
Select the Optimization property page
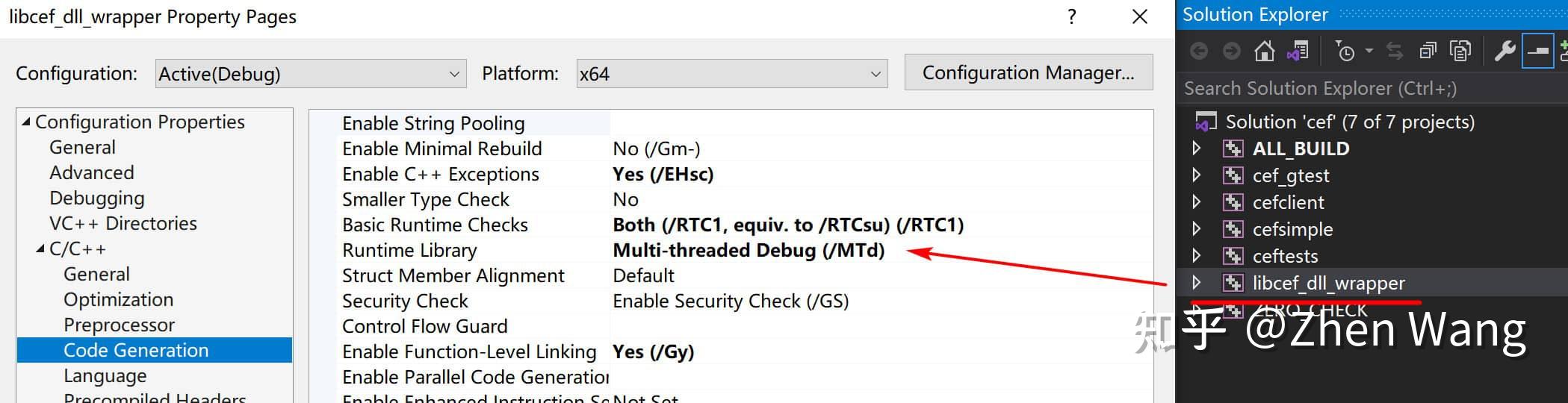tap(118, 299)
